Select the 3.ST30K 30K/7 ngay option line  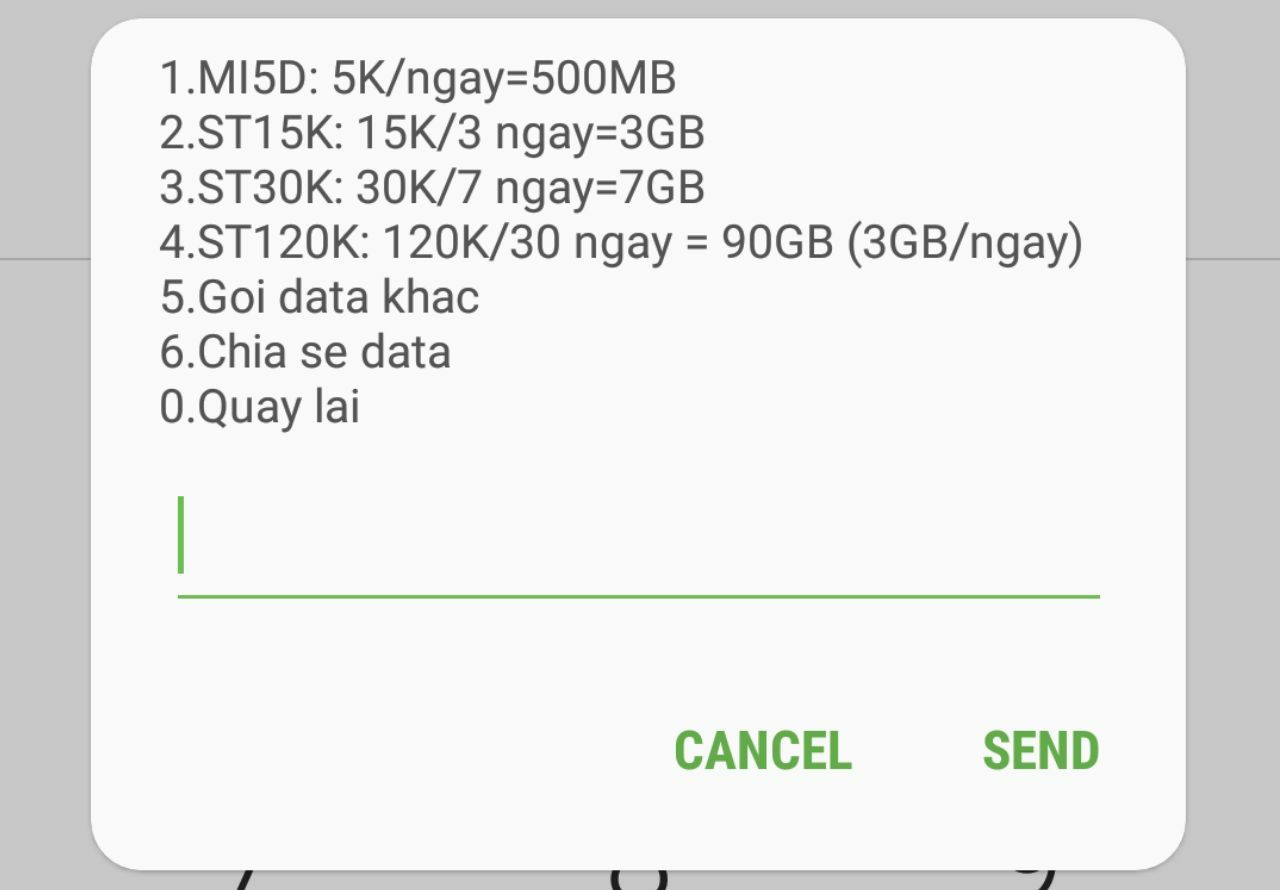coord(431,188)
